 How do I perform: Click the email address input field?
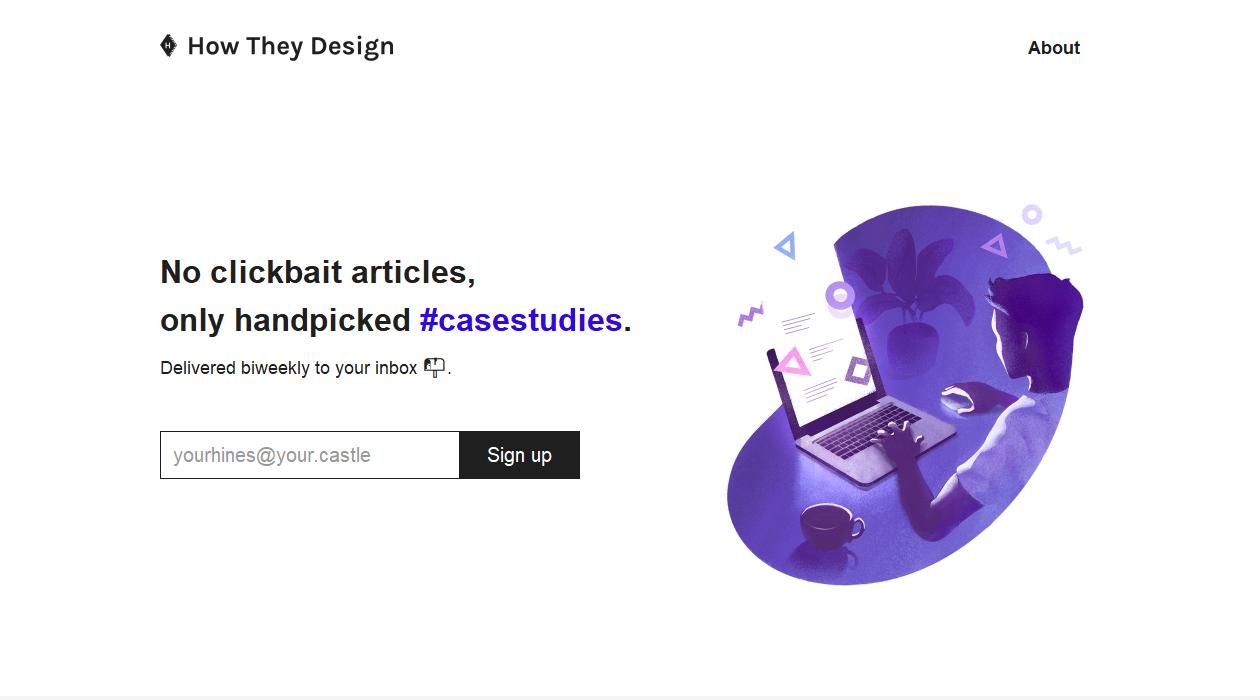click(x=310, y=455)
